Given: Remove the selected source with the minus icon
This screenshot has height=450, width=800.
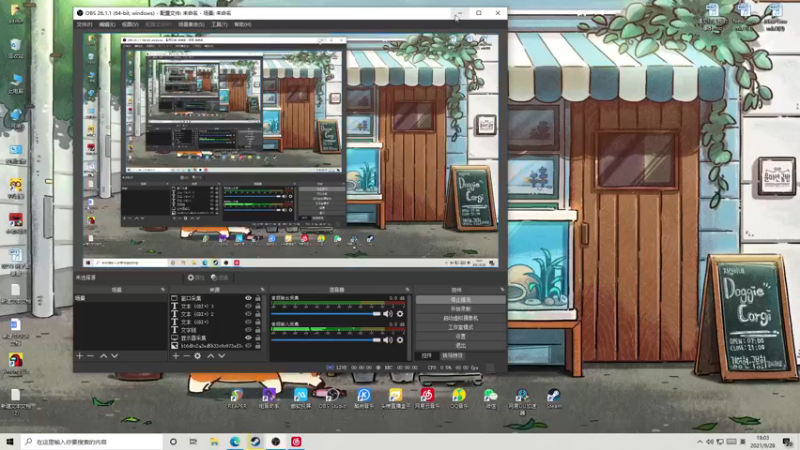Looking at the screenshot, I should click(187, 356).
